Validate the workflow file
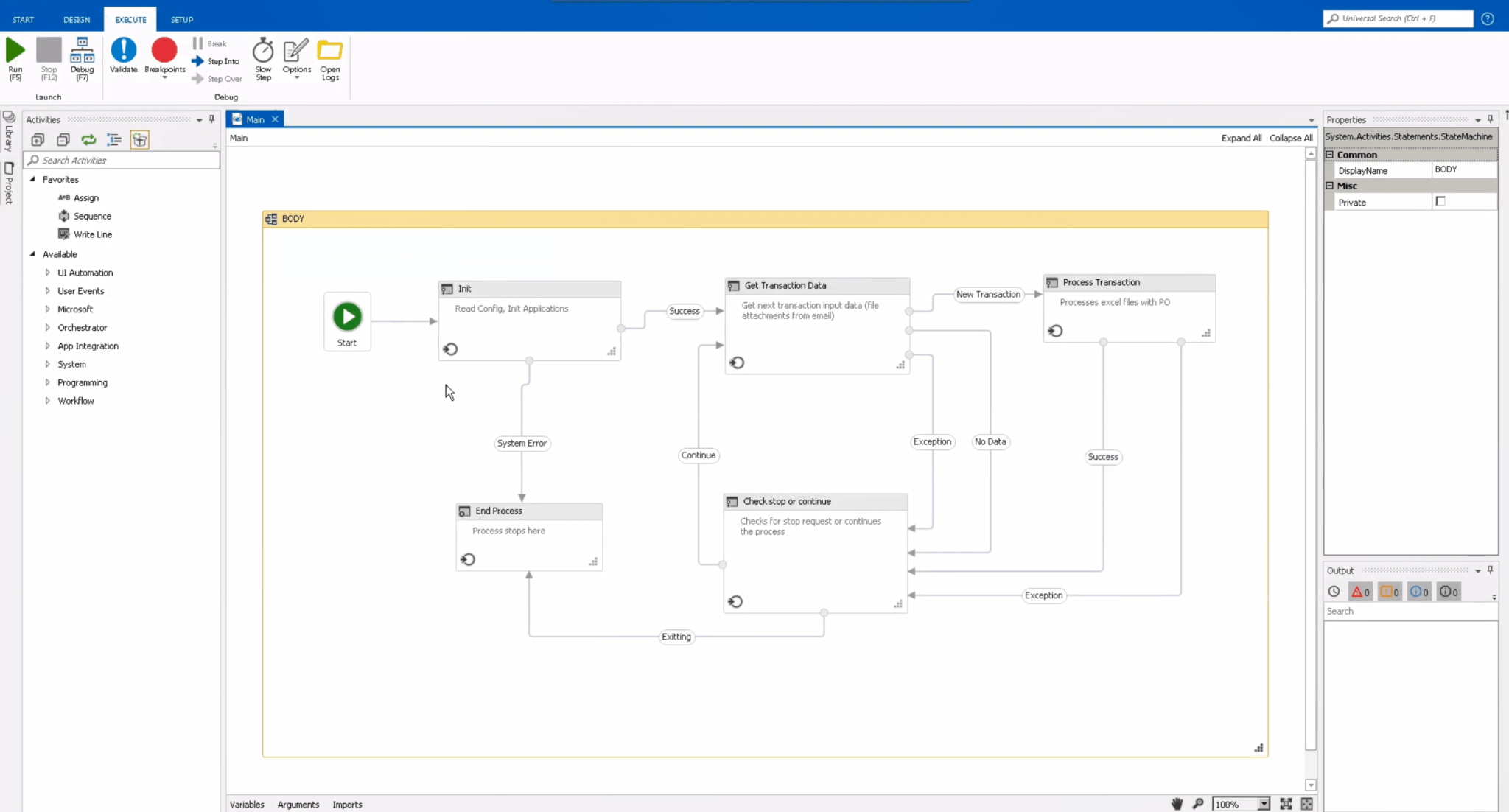1509x812 pixels. (x=123, y=57)
